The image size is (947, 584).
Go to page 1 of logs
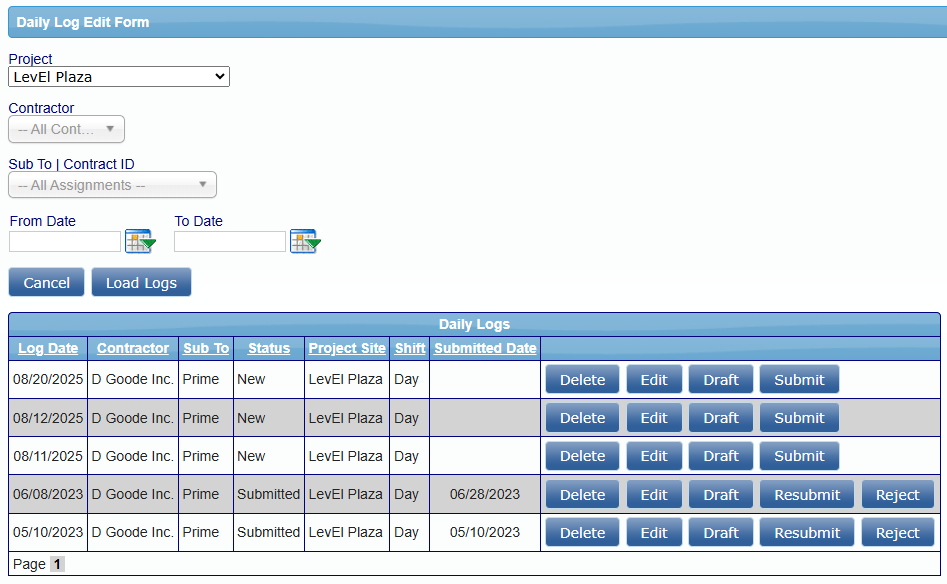tap(57, 564)
